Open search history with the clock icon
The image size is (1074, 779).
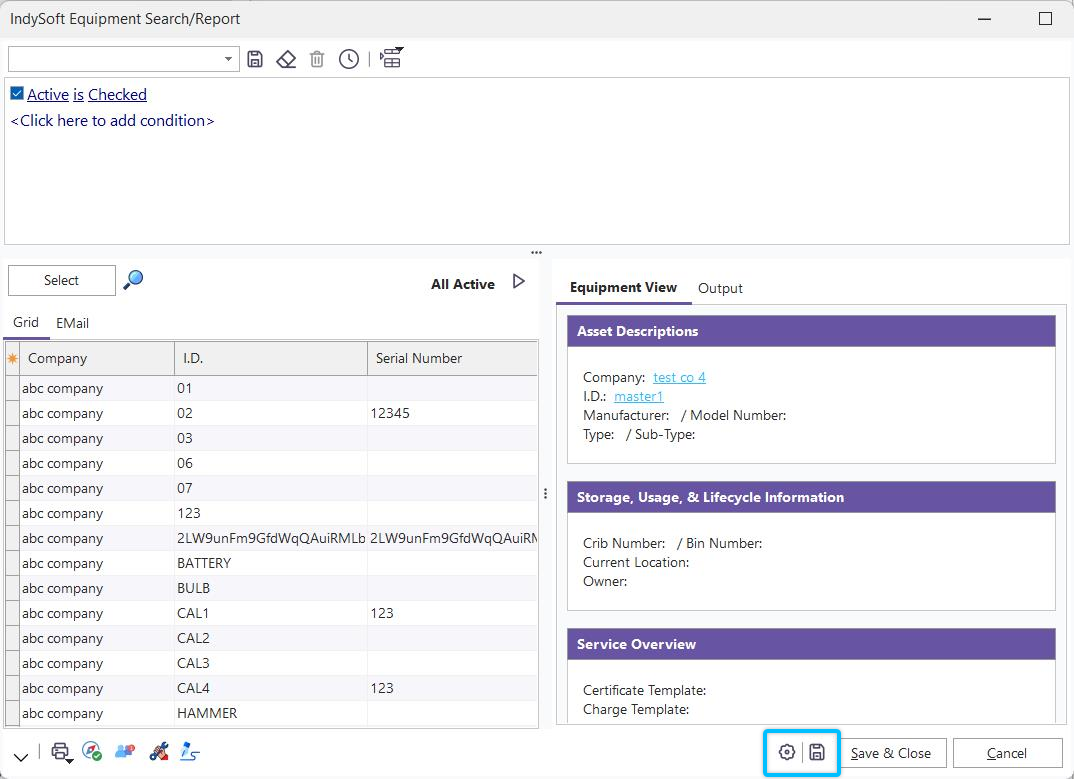tap(348, 59)
